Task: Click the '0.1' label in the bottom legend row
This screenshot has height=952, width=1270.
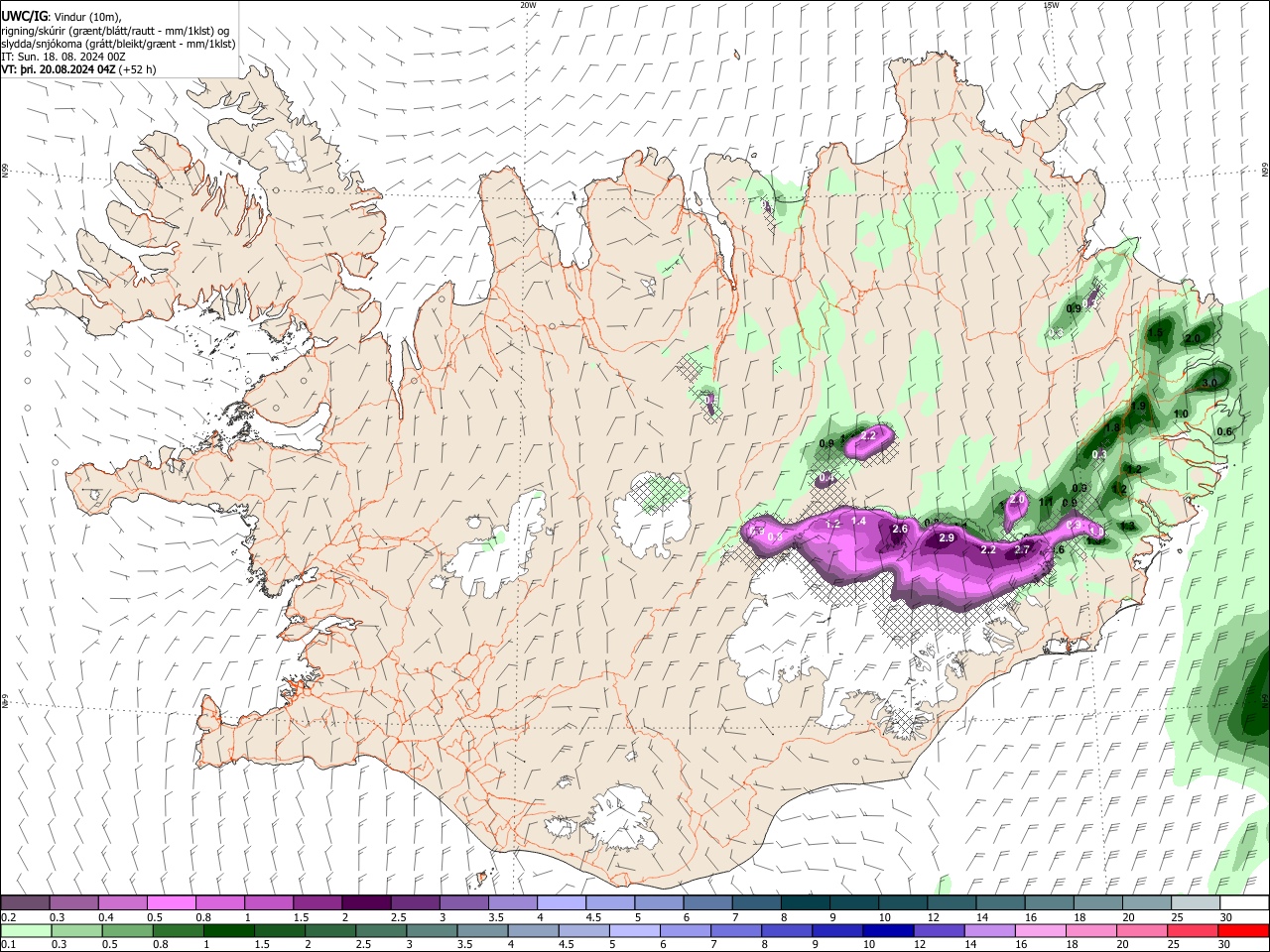Action: point(9,945)
